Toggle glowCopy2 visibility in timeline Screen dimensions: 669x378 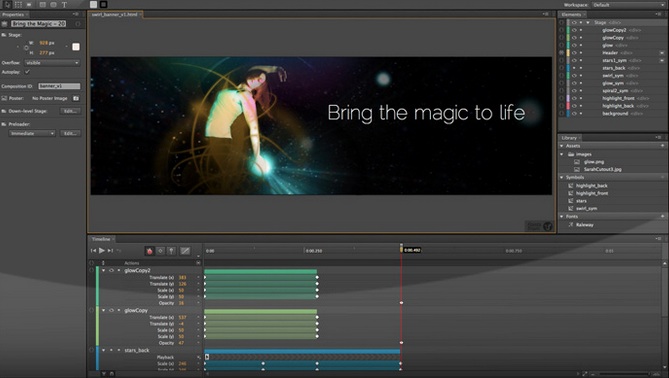point(111,270)
